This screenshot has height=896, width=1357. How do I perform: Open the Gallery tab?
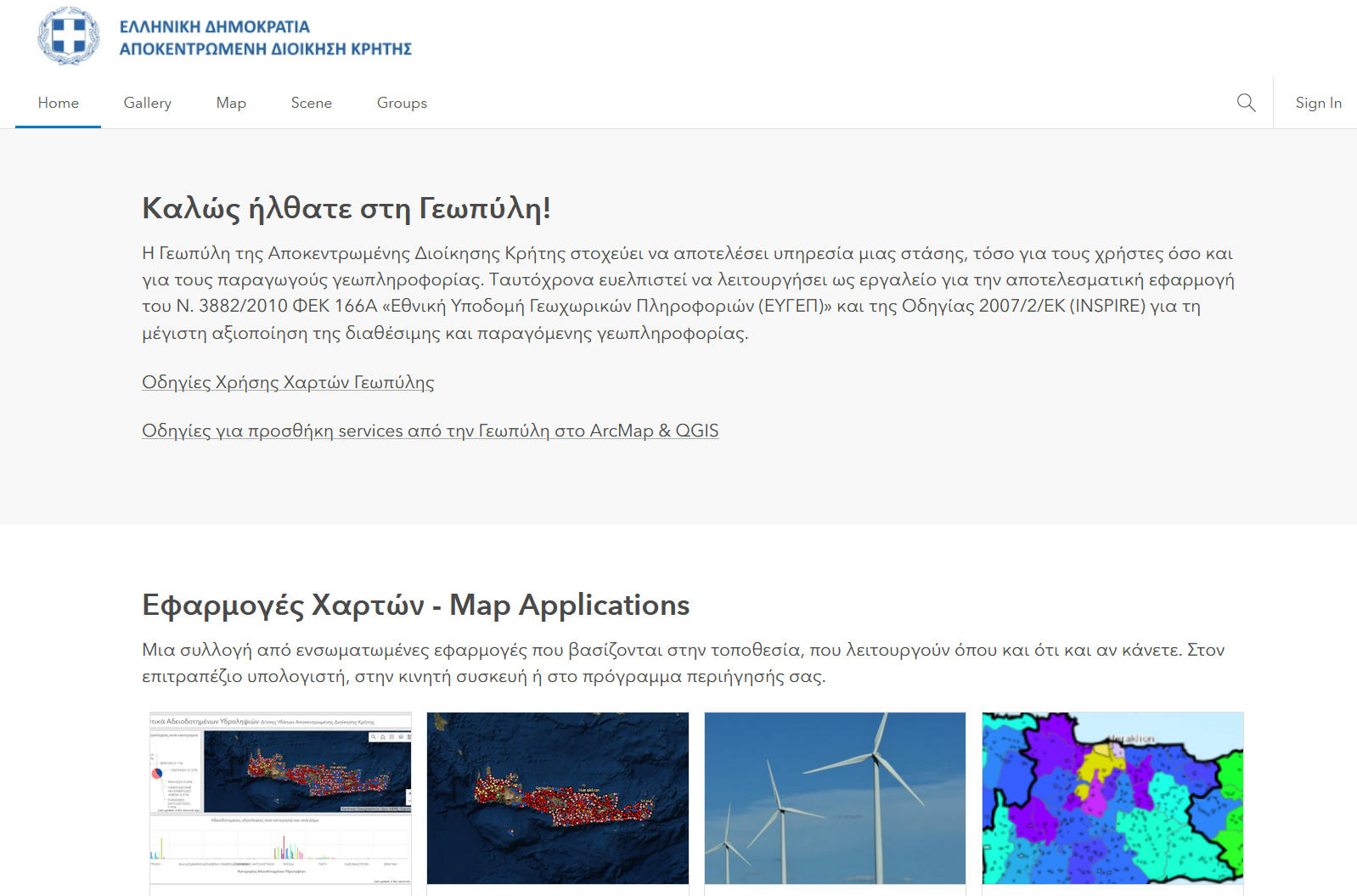[148, 103]
